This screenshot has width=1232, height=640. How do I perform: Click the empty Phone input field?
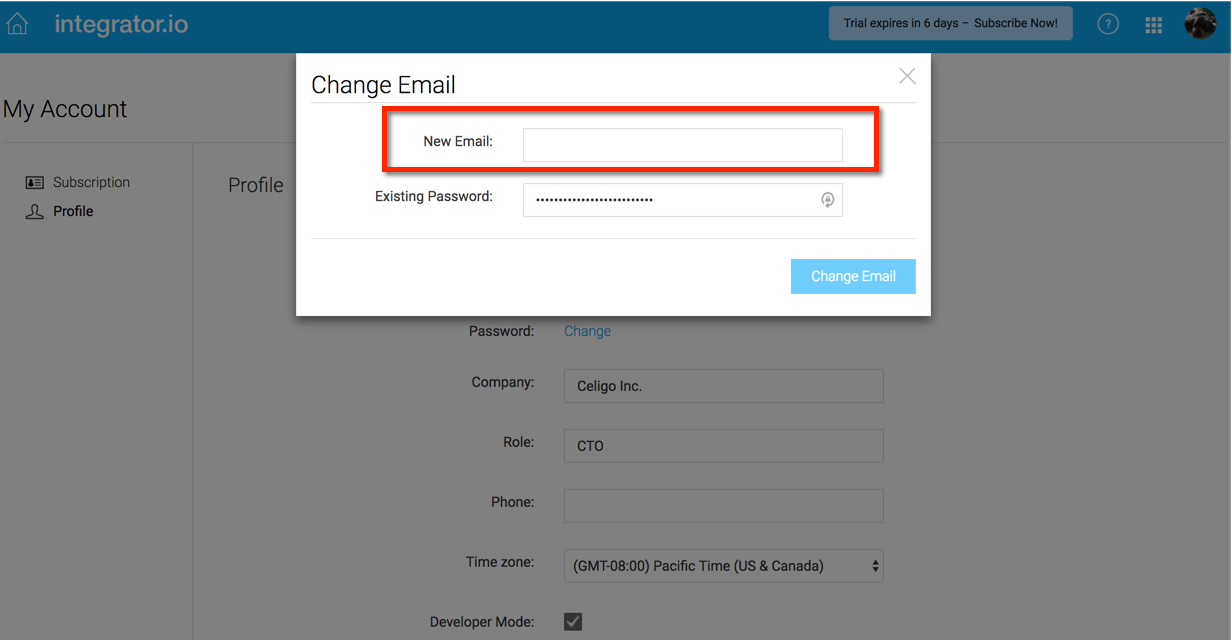coord(723,506)
